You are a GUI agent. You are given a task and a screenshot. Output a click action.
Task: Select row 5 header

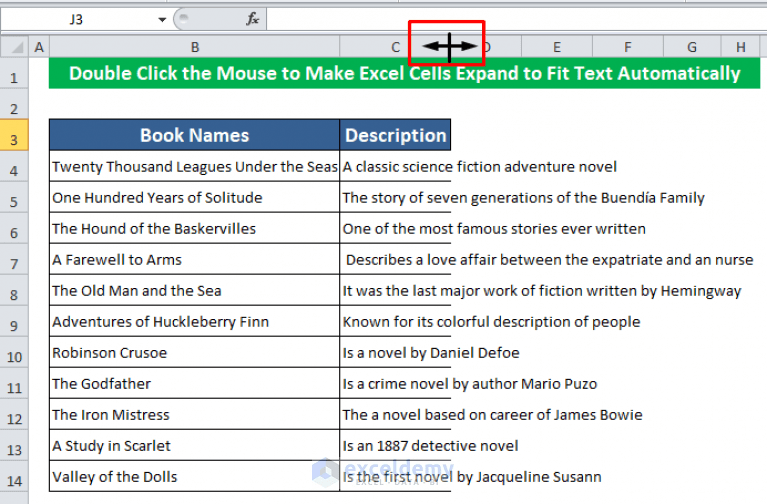(x=14, y=197)
